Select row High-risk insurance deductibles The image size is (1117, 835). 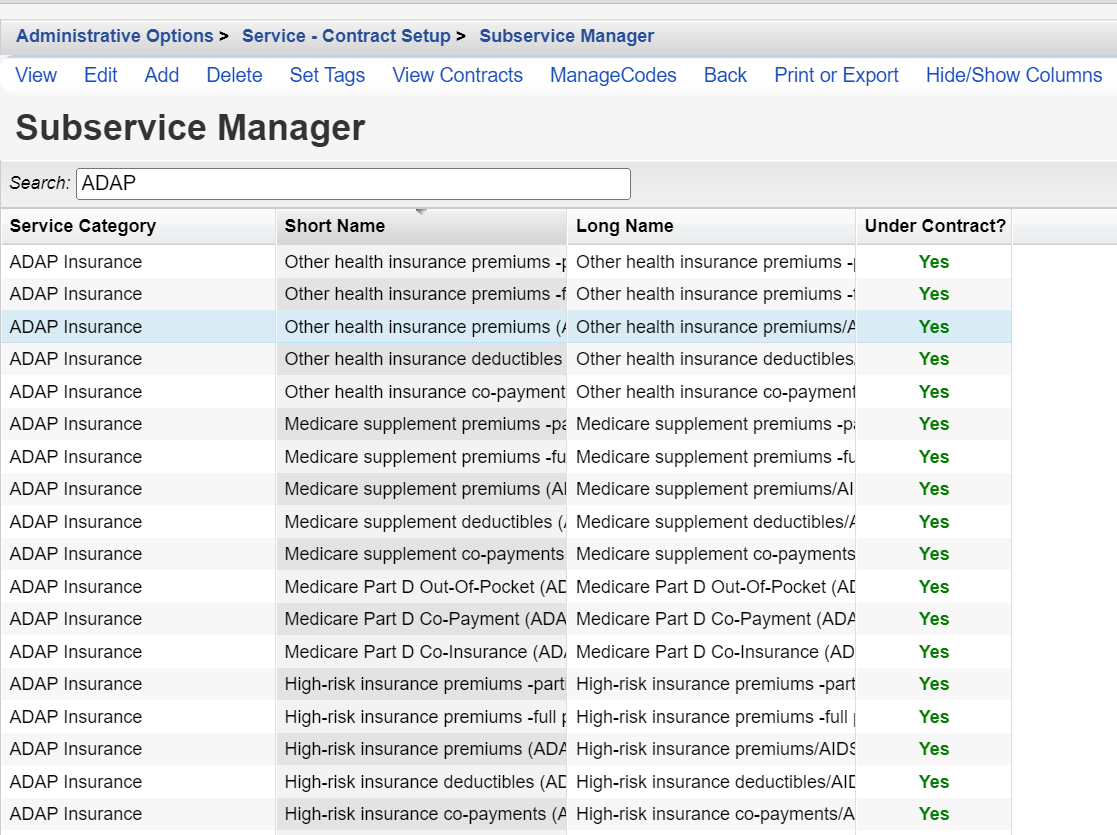506,782
